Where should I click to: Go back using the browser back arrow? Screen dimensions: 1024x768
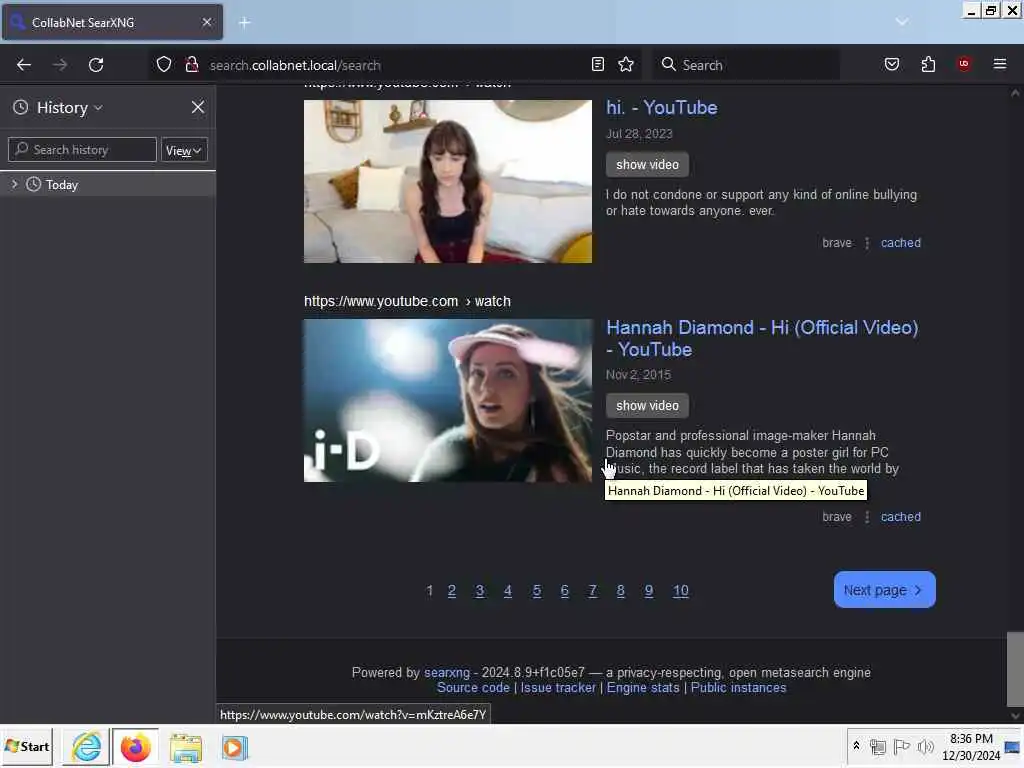24,65
